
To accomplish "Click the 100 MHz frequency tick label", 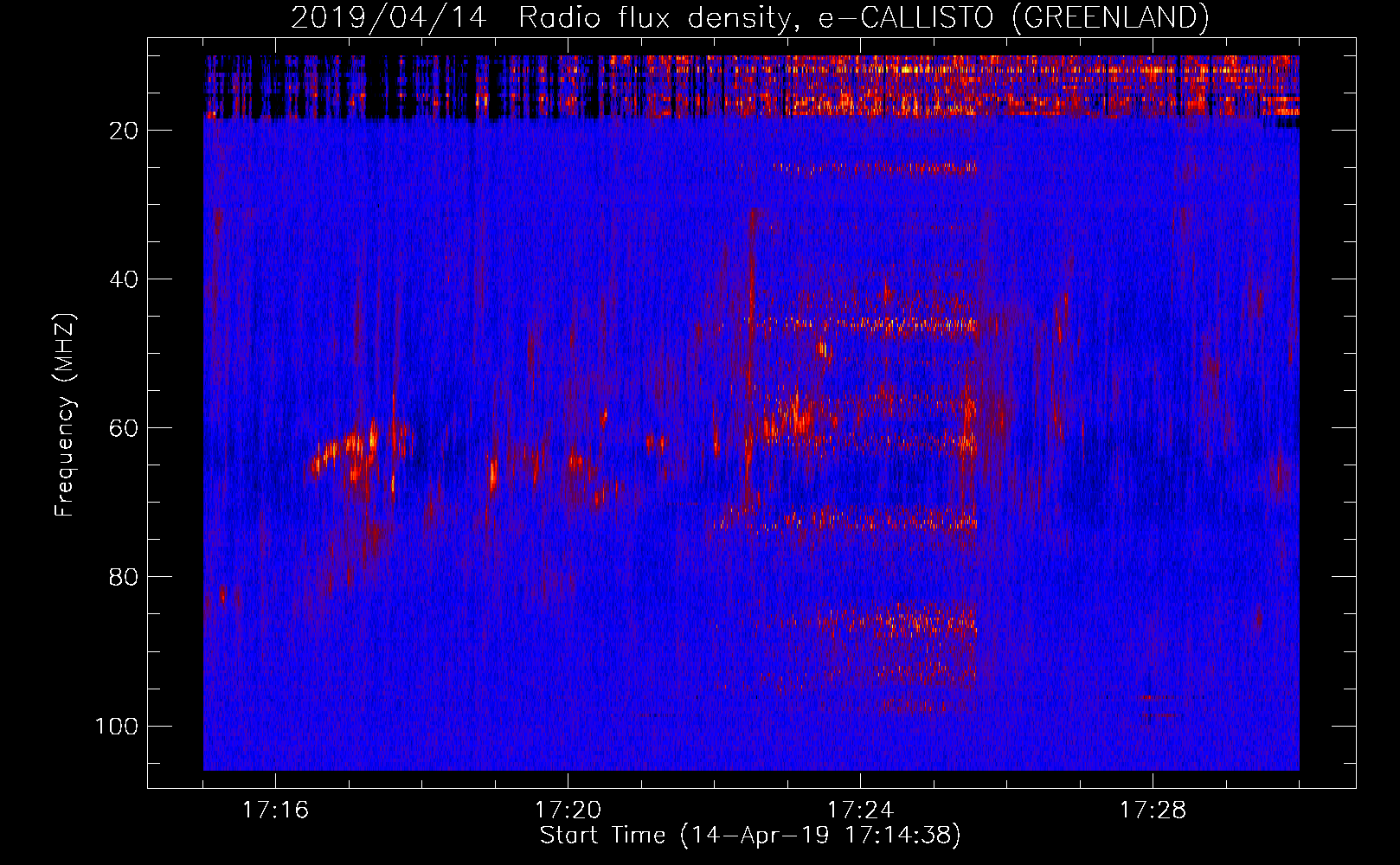I will point(117,726).
